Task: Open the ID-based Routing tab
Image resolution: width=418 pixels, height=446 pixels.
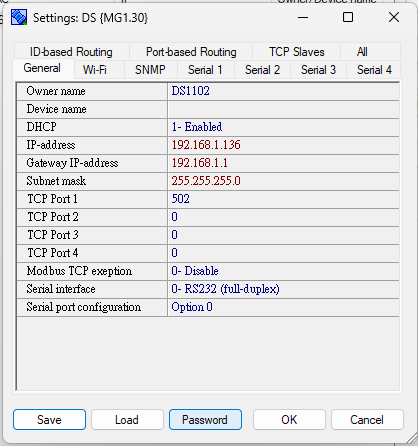Action: pyautogui.click(x=71, y=52)
